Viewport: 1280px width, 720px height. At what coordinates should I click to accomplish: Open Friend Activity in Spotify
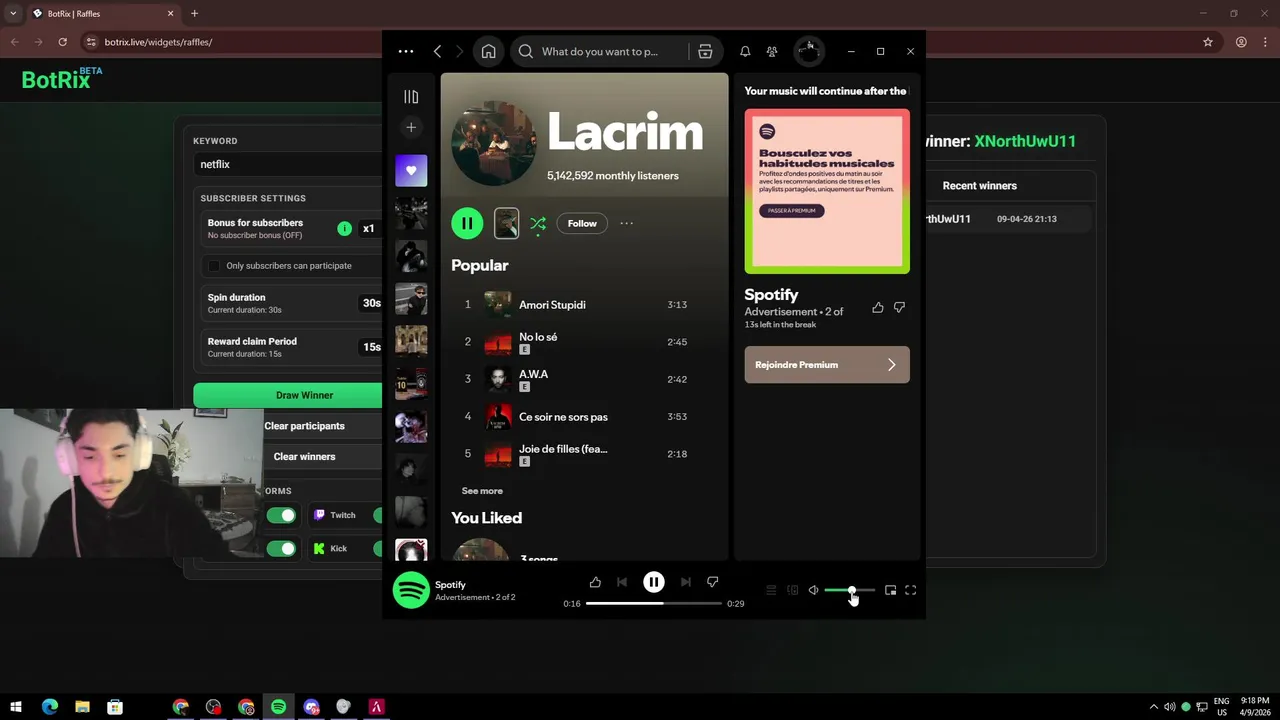coord(772,51)
